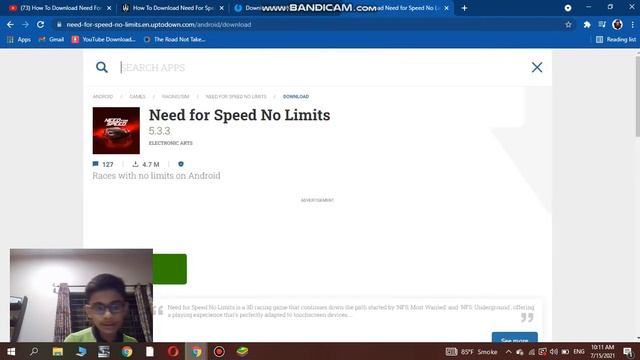Click the tagline 'Races with no limits on Android'
640x360 pixels.
pos(156,176)
